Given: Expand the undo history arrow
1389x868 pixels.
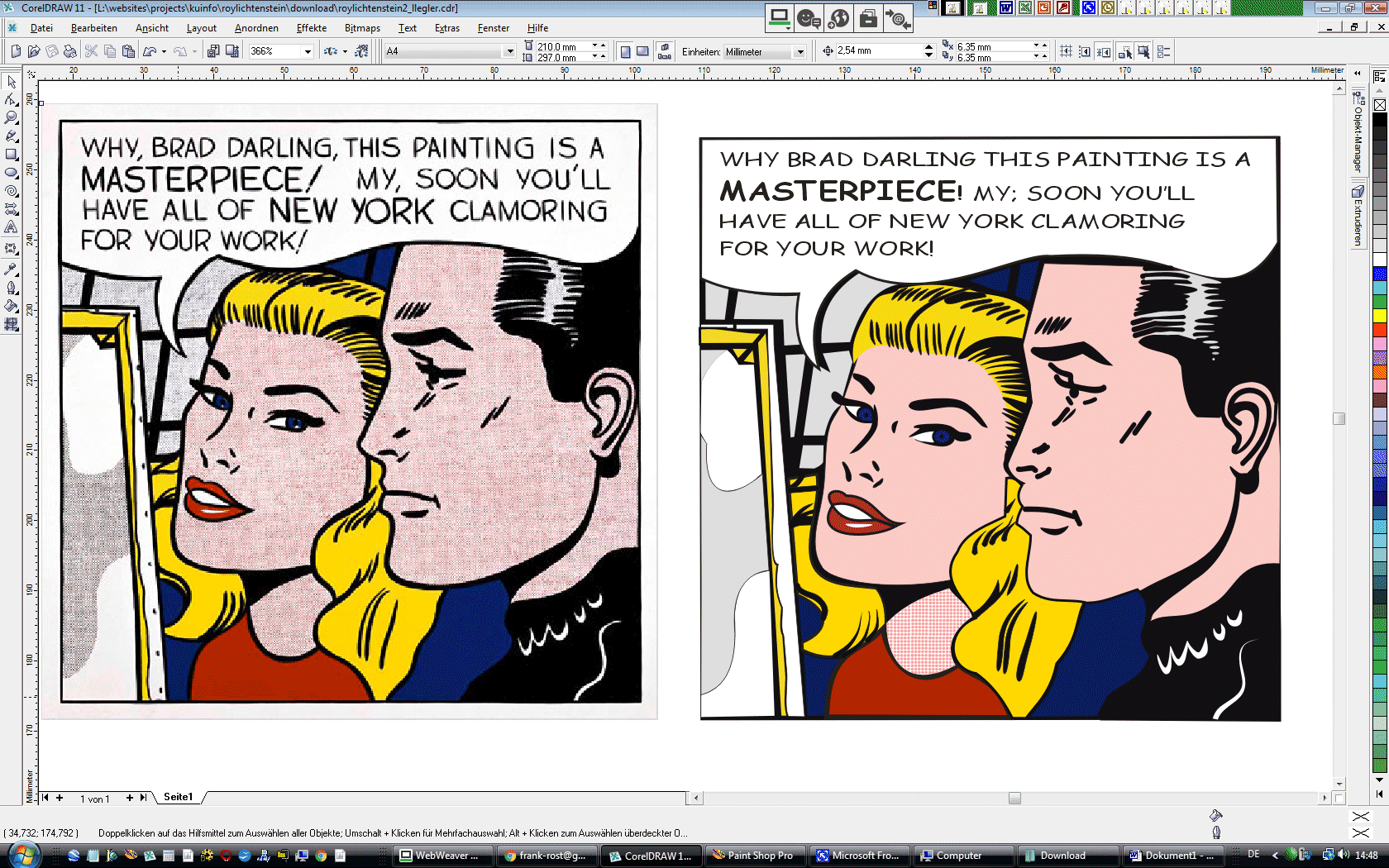Looking at the screenshot, I should [164, 51].
